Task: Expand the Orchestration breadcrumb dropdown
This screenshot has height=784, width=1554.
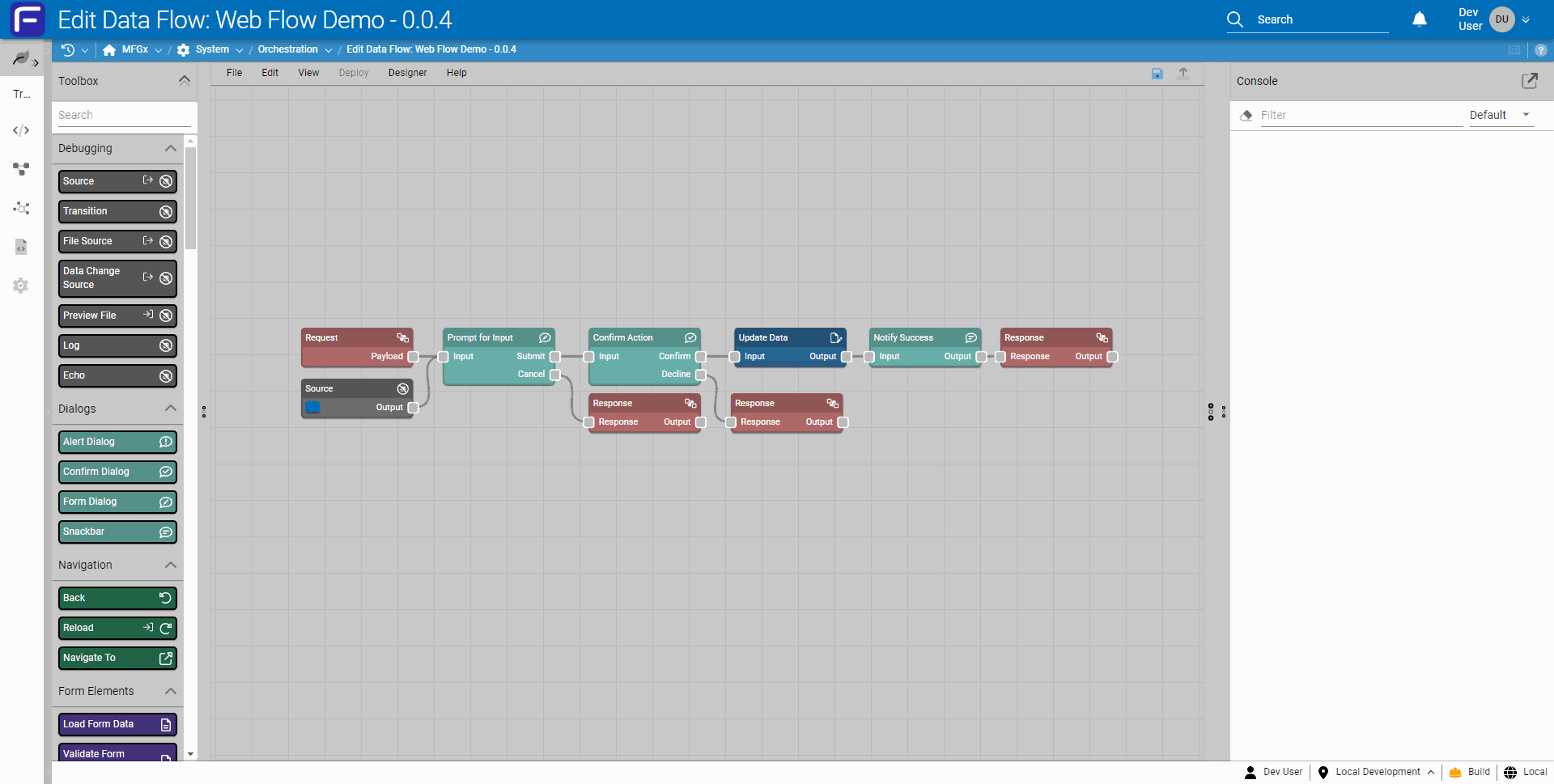Action: click(x=329, y=50)
